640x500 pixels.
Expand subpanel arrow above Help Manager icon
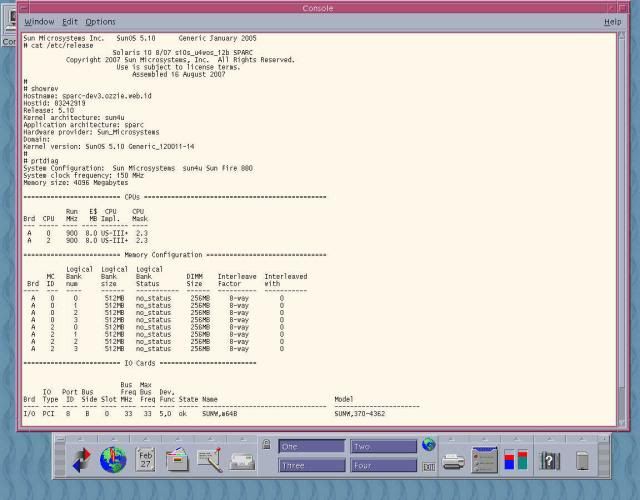tap(549, 439)
